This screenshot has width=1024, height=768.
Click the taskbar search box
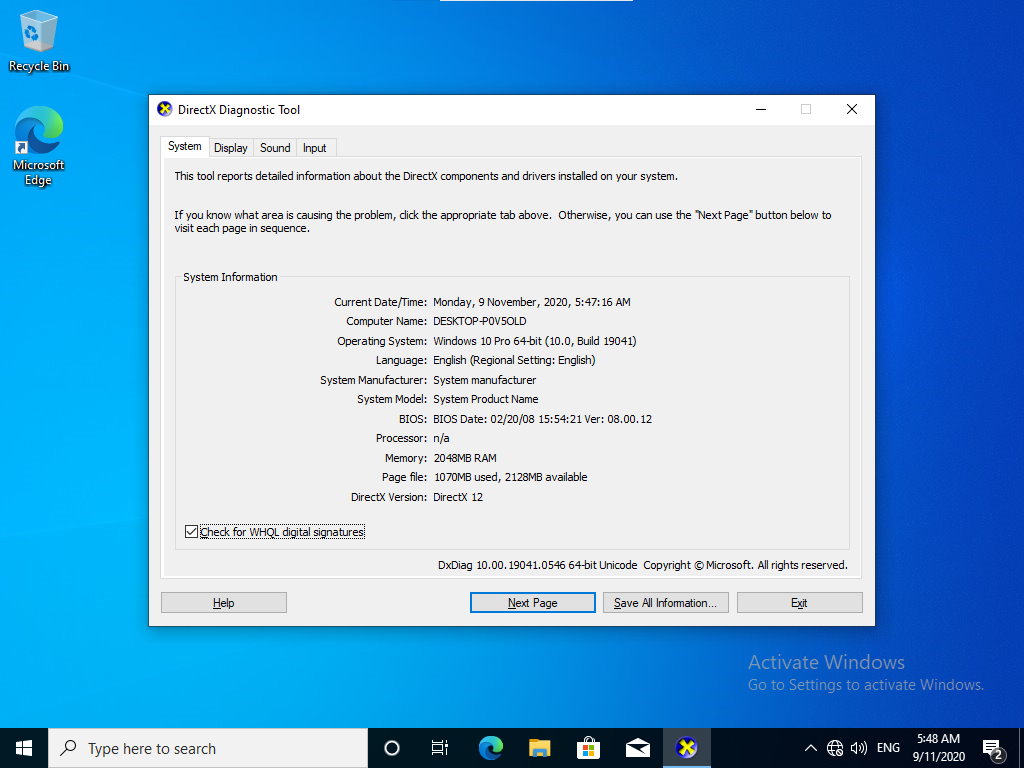pyautogui.click(x=208, y=748)
